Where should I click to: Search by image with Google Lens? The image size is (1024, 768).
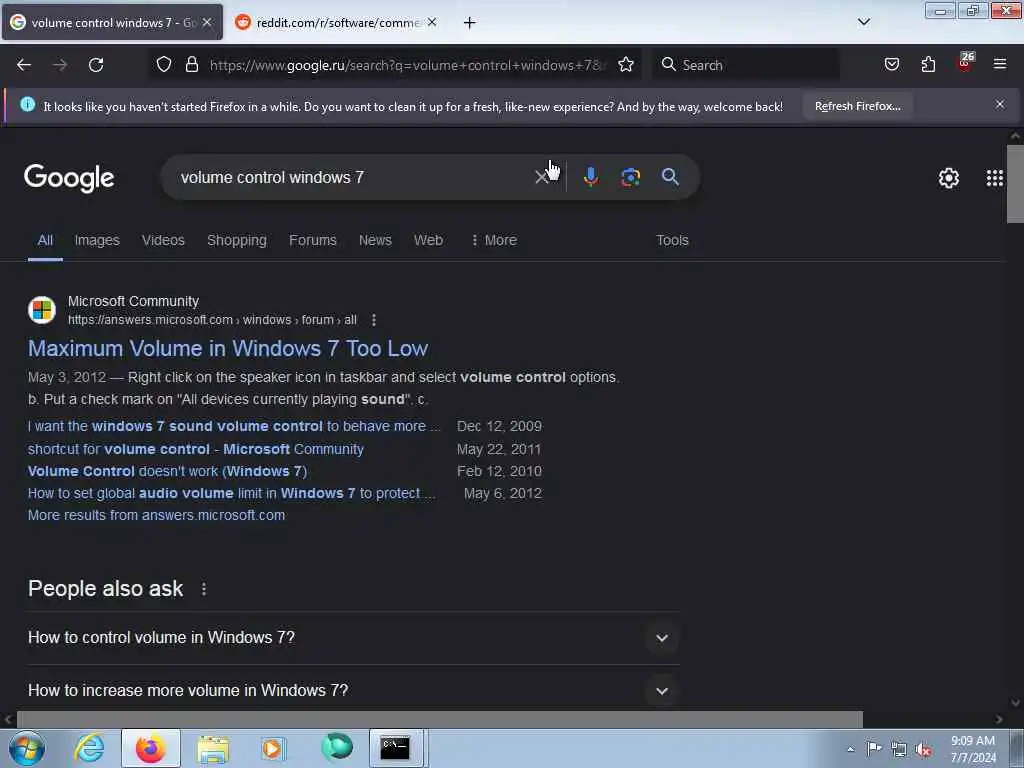tap(630, 177)
